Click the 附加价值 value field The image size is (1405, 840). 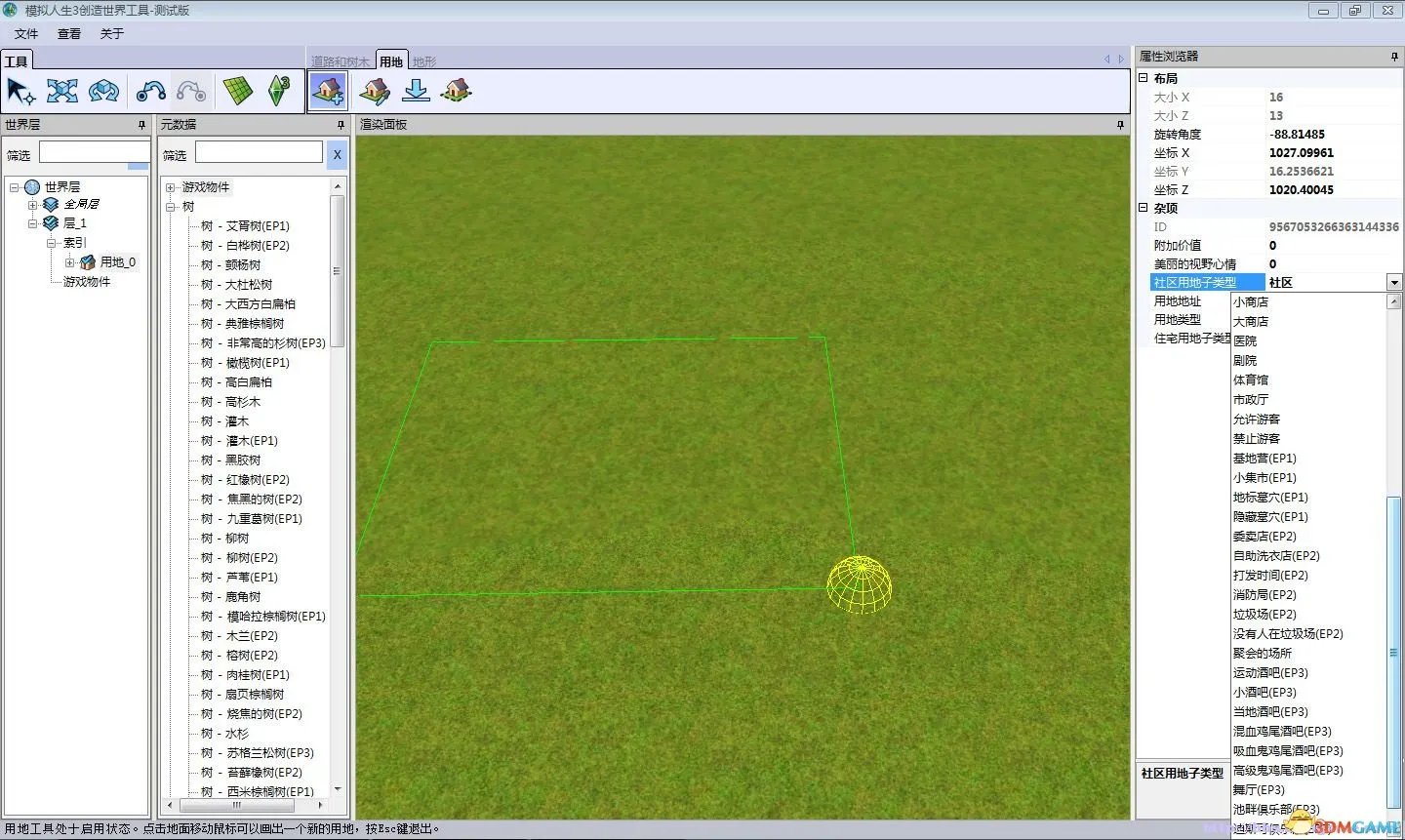1333,246
